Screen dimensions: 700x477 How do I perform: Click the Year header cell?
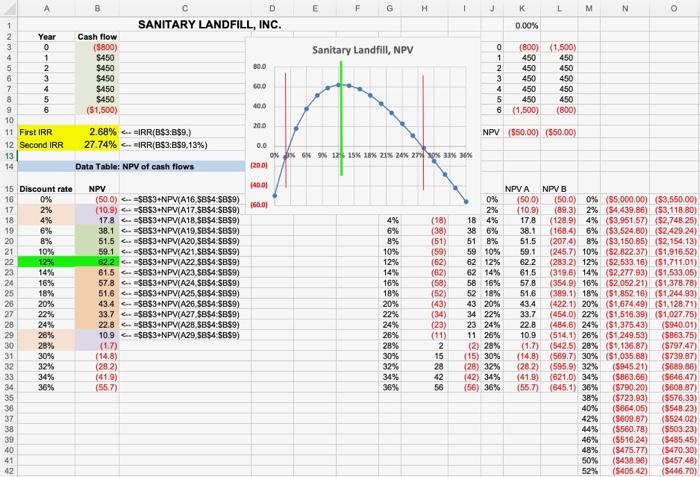(46, 37)
